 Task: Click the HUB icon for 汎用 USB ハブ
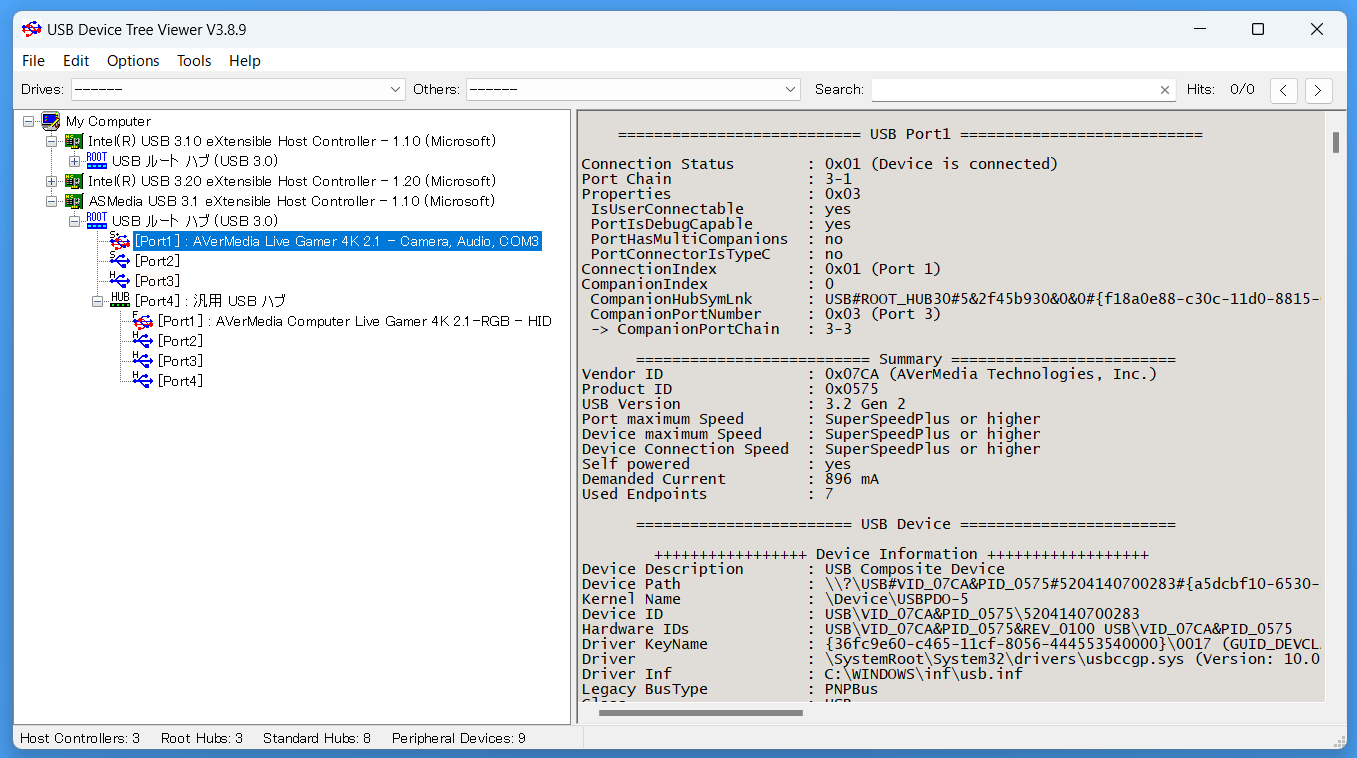[120, 300]
